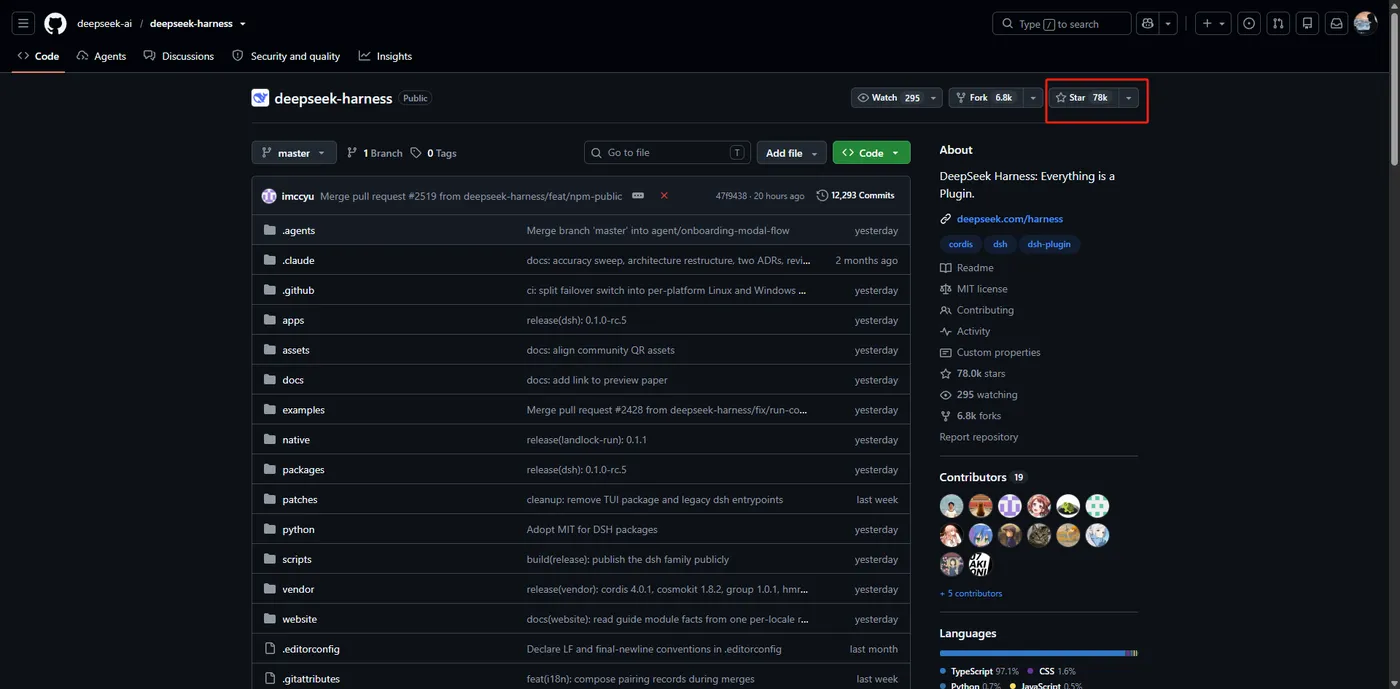Open the Create new plus dropdown
This screenshot has width=1400, height=689.
click(x=1214, y=23)
